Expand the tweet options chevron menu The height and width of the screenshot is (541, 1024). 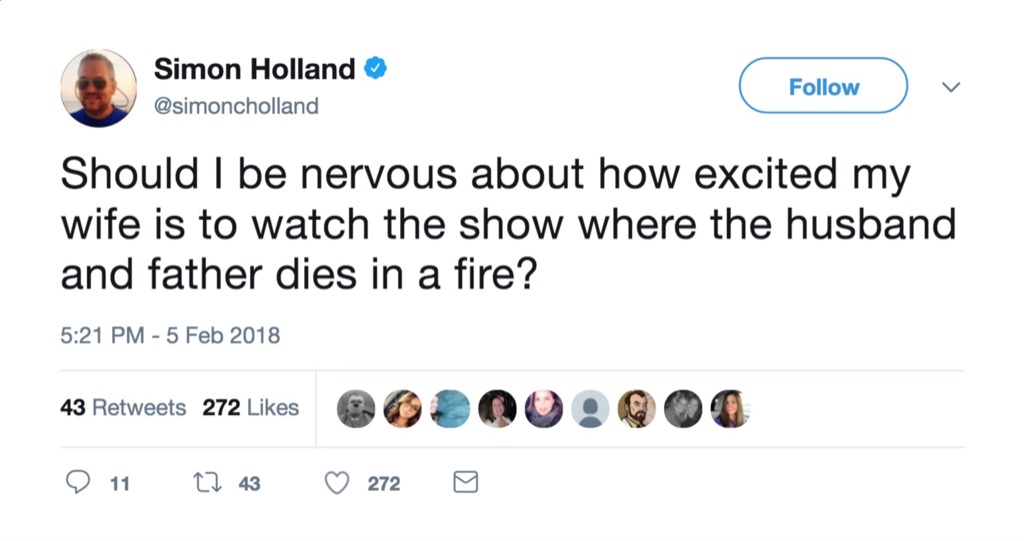[951, 88]
